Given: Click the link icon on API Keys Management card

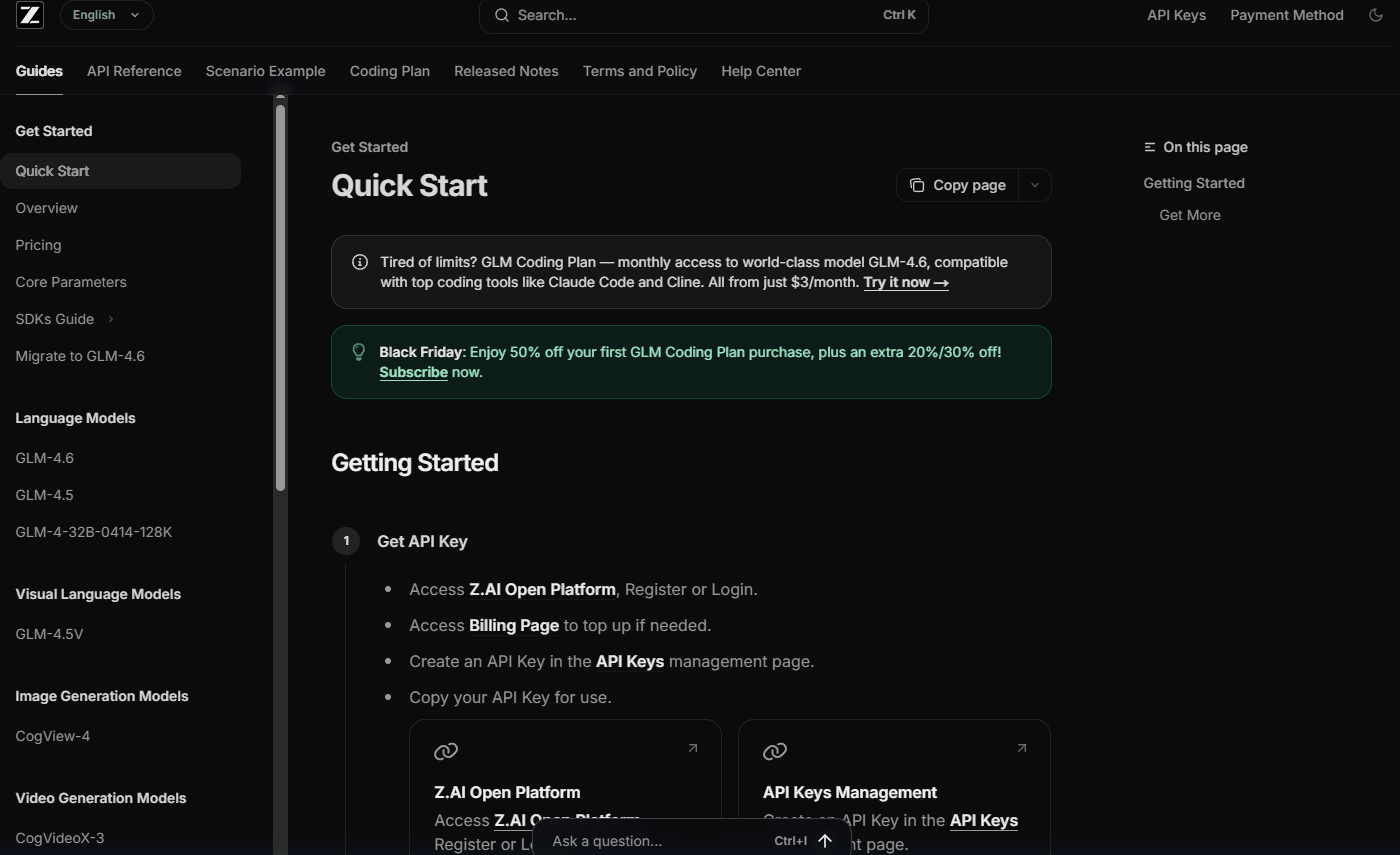Looking at the screenshot, I should click(775, 751).
